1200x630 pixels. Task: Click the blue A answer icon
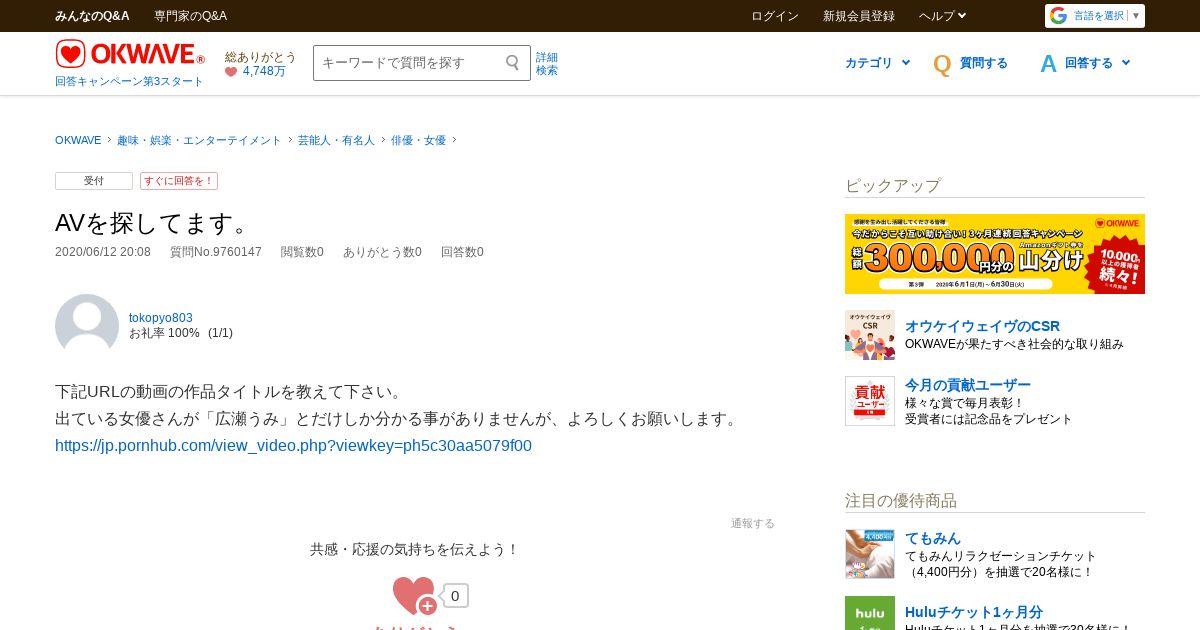[1048, 64]
